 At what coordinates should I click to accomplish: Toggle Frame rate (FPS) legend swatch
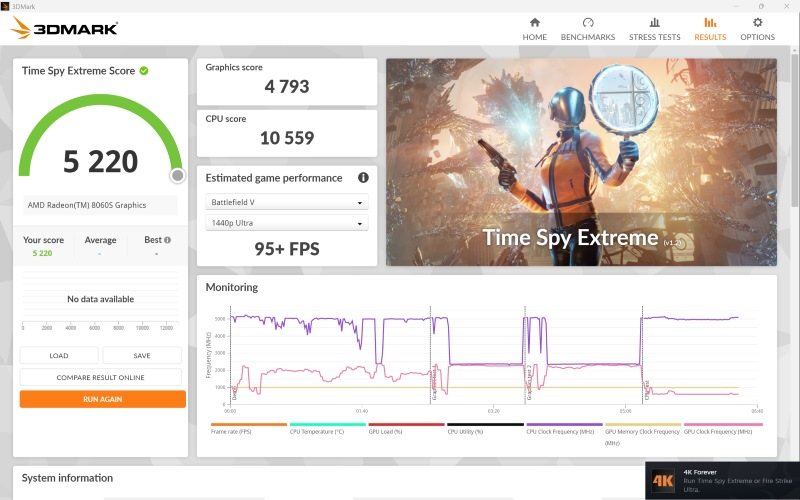(249, 424)
